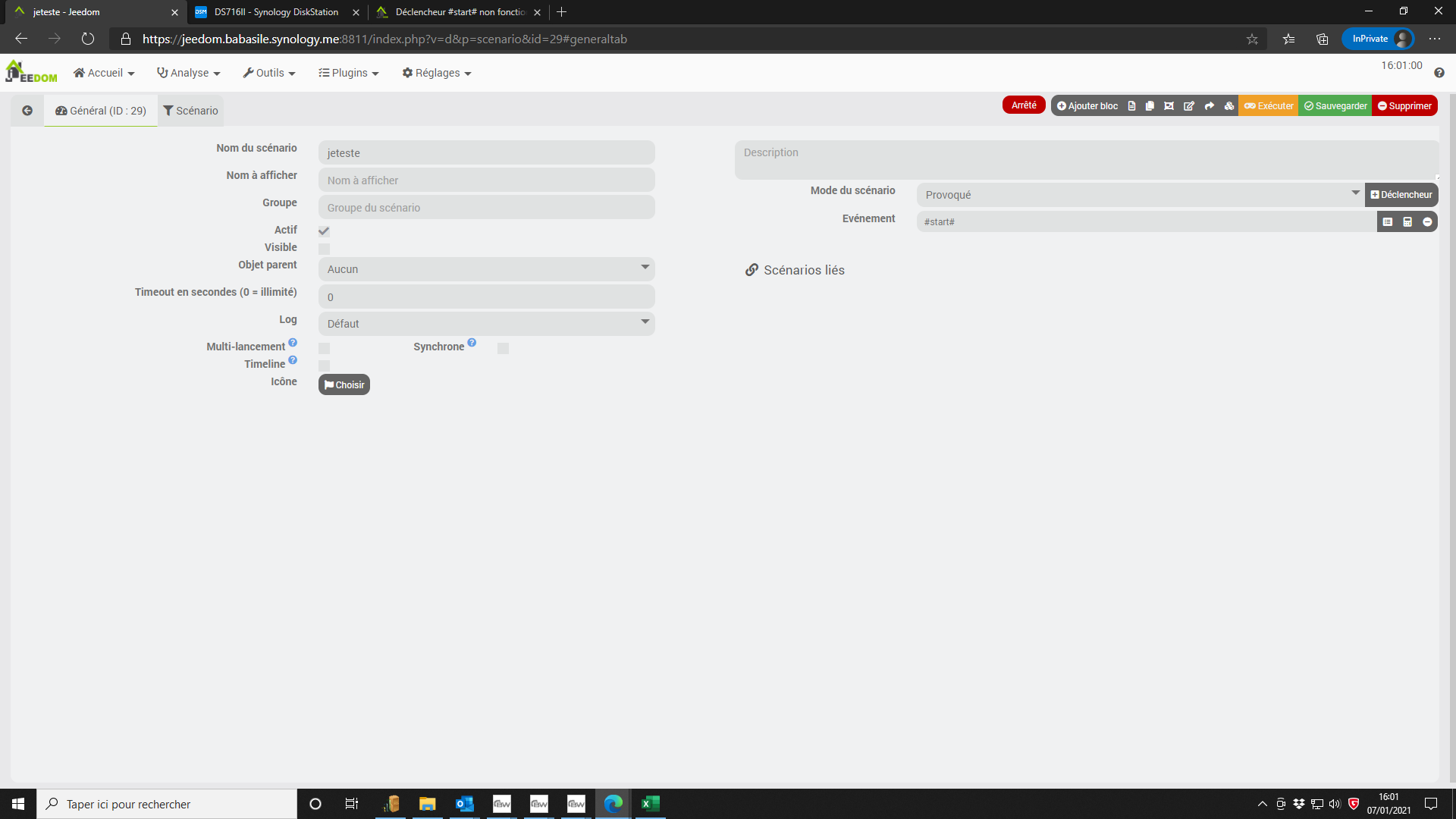Open the calculator icon beside Evénement field
The width and height of the screenshot is (1456, 819).
(x=1407, y=222)
